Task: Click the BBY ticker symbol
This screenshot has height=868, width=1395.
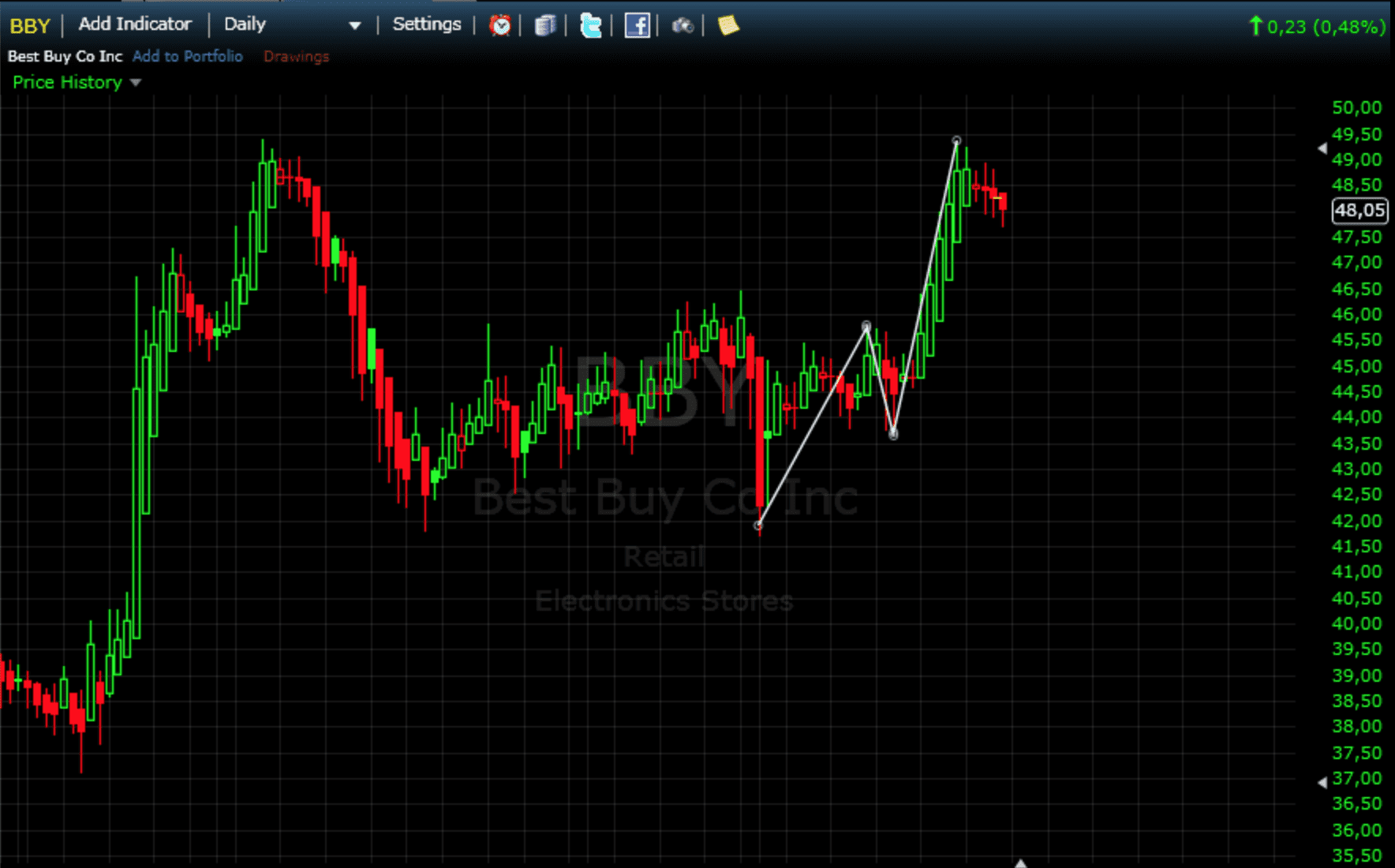Action: [x=30, y=26]
